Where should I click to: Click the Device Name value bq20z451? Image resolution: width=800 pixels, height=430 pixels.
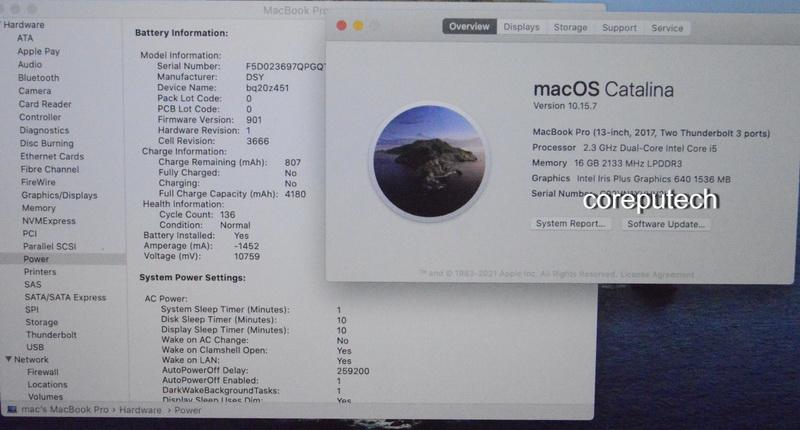(267, 88)
